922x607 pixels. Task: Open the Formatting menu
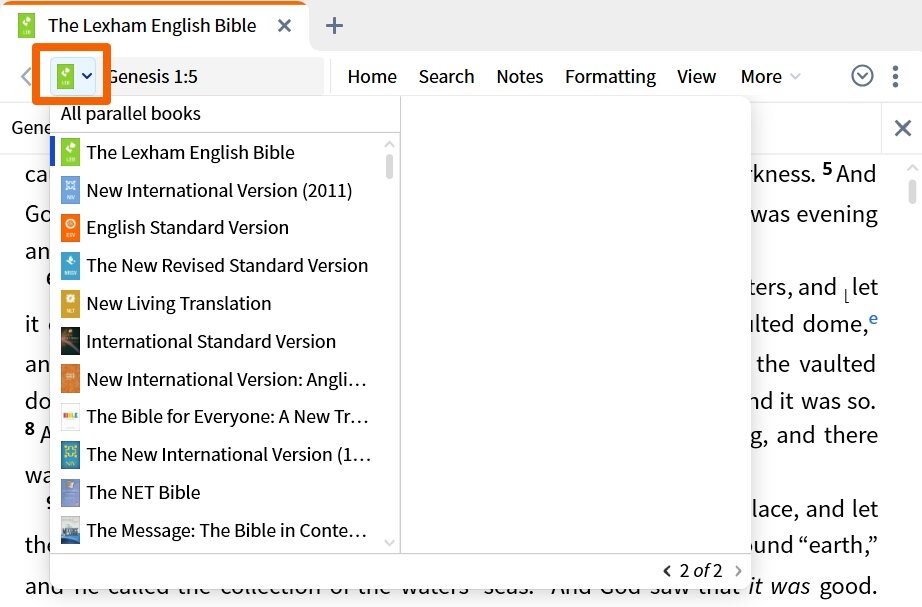[610, 76]
